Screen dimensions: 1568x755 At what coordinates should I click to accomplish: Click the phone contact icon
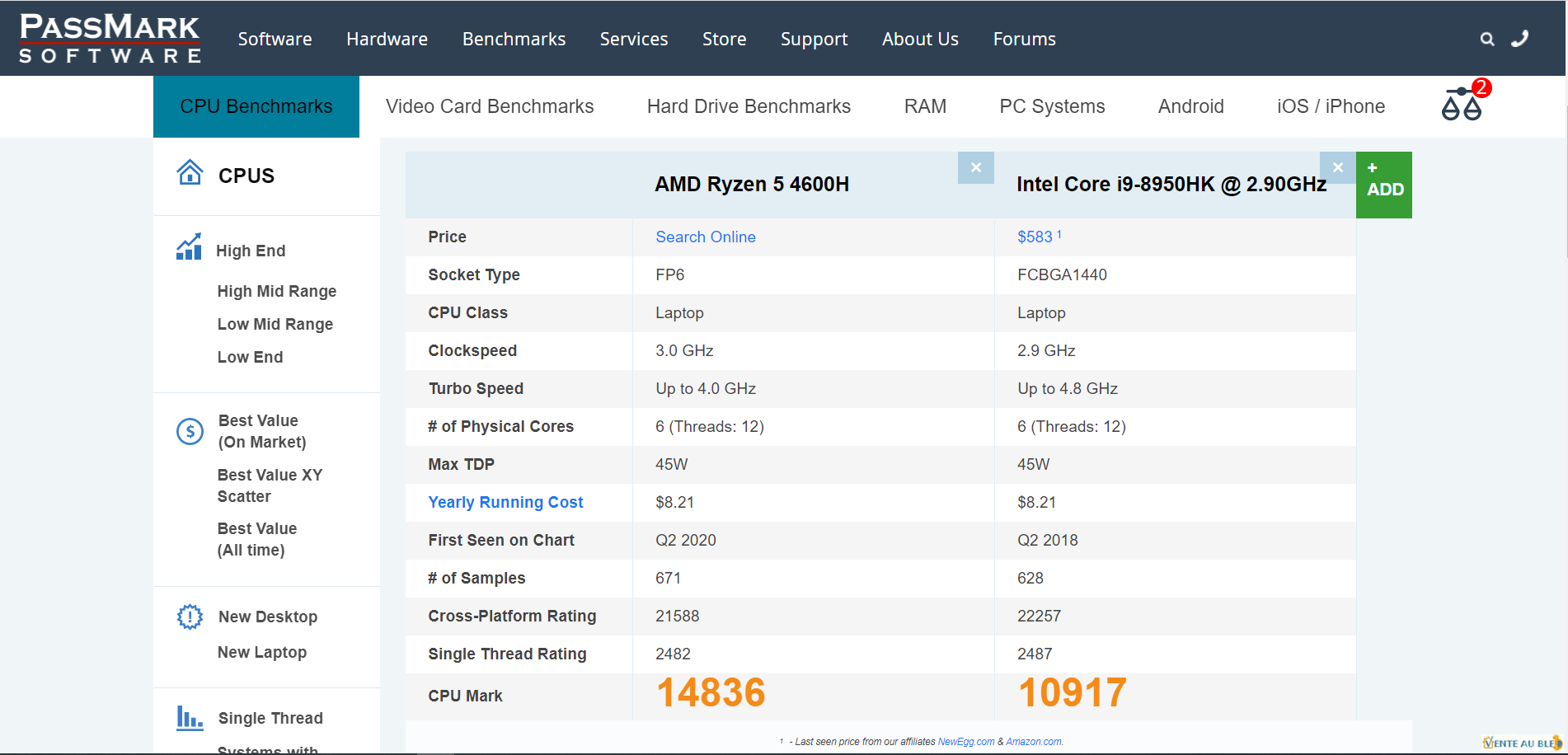1519,39
